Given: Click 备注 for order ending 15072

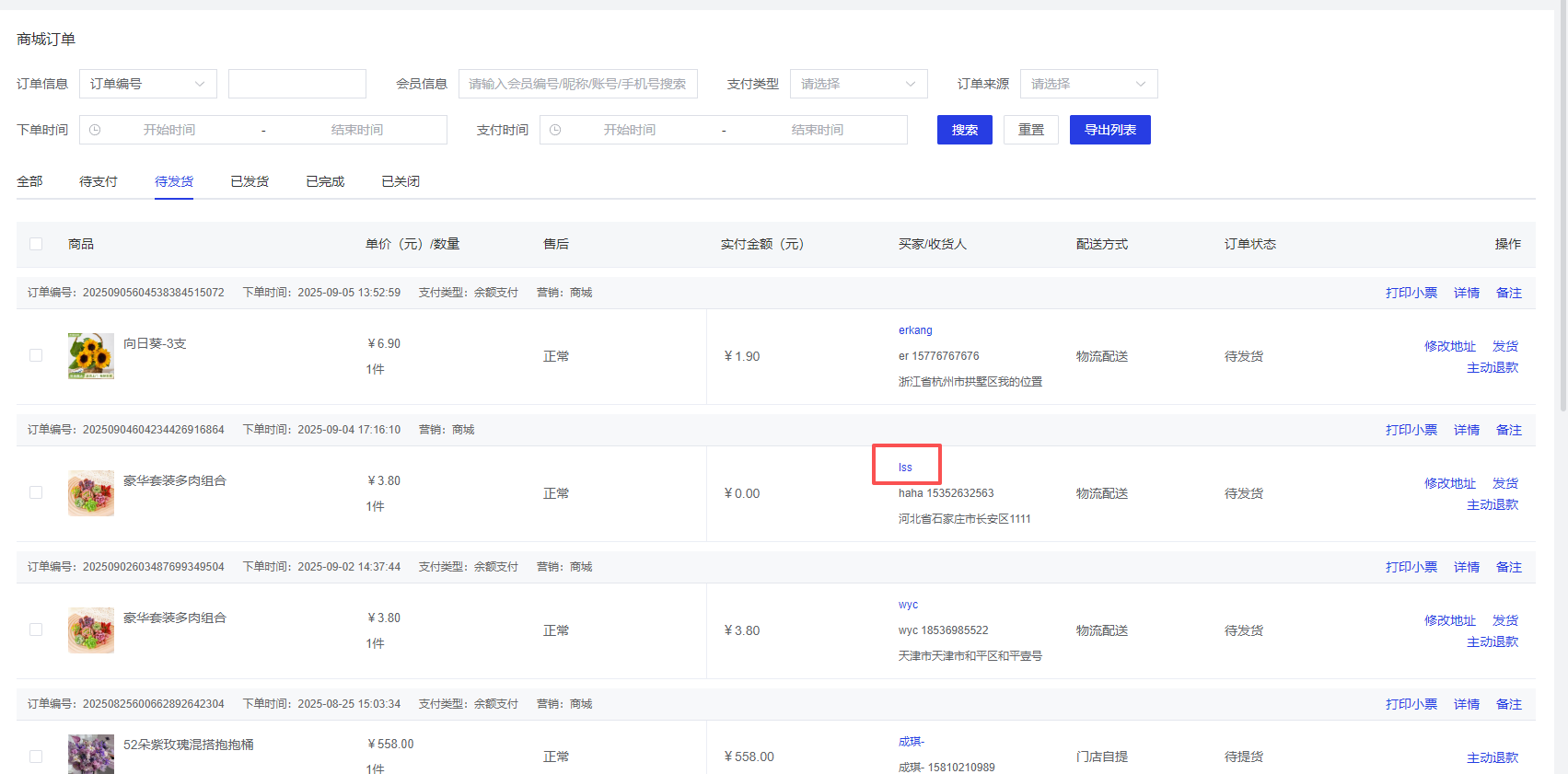Looking at the screenshot, I should tap(1509, 293).
